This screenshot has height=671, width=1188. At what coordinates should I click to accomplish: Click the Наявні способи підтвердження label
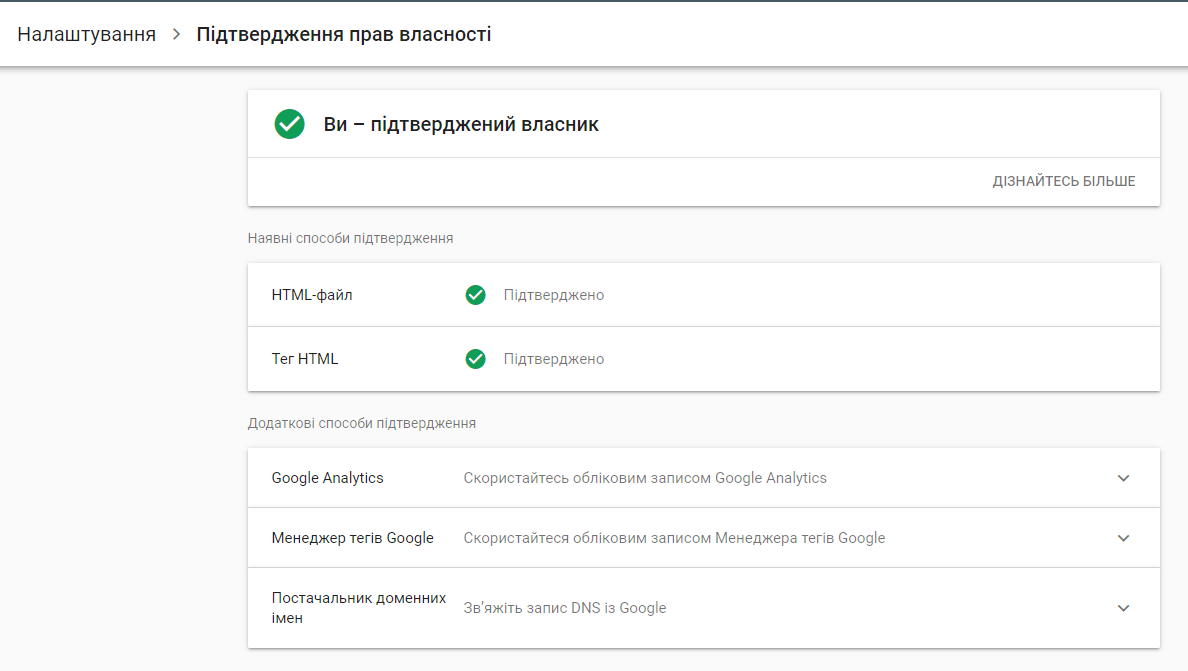click(350, 238)
